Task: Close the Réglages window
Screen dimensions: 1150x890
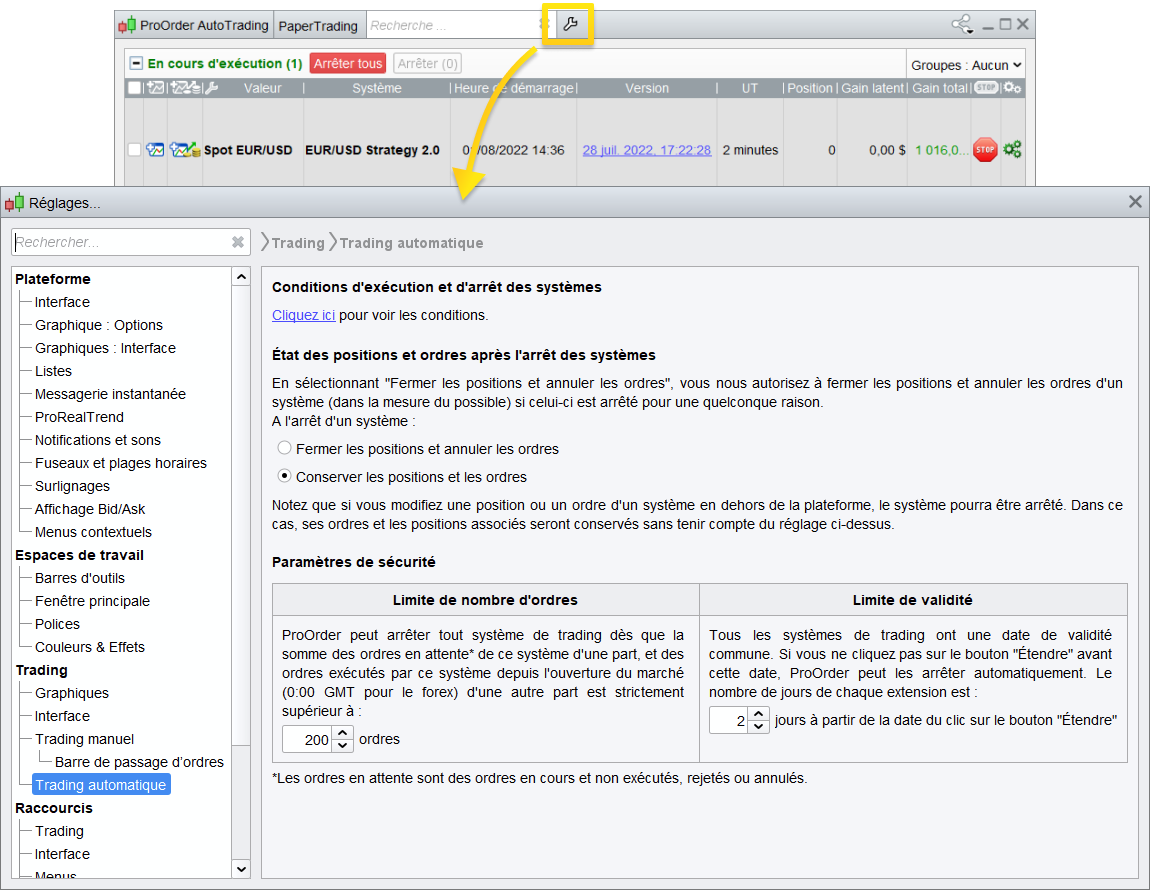Action: click(1135, 202)
